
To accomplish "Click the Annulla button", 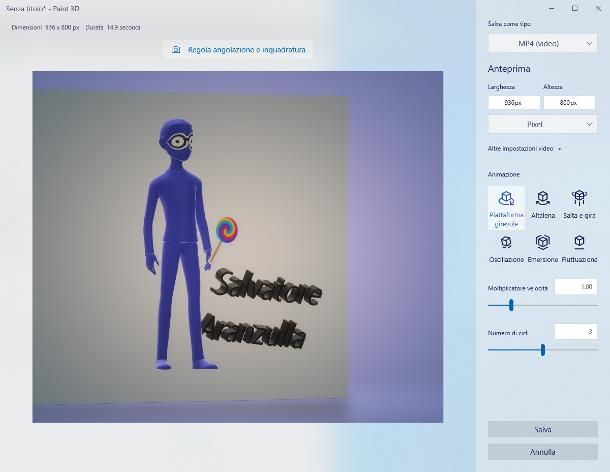I will tap(543, 452).
